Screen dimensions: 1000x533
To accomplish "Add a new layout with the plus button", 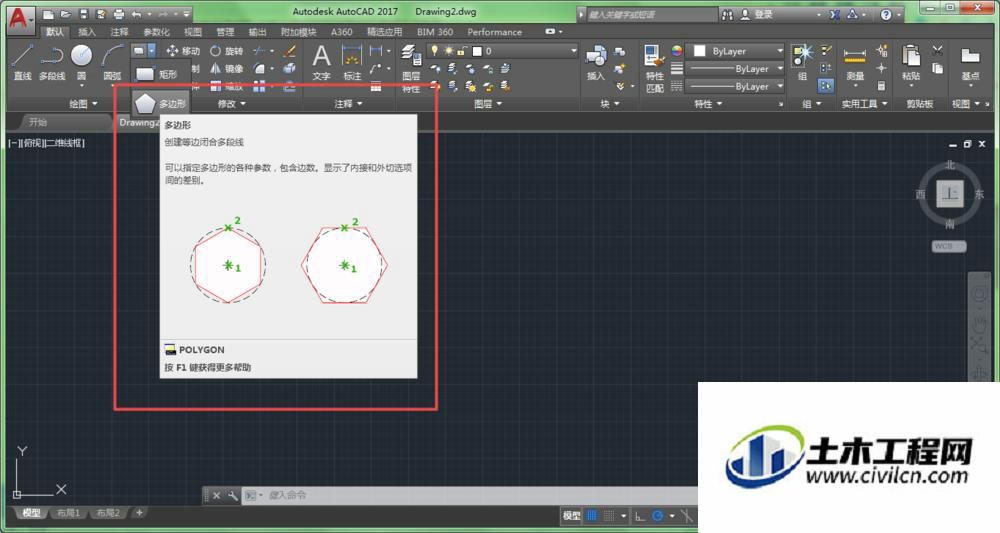I will (x=139, y=512).
